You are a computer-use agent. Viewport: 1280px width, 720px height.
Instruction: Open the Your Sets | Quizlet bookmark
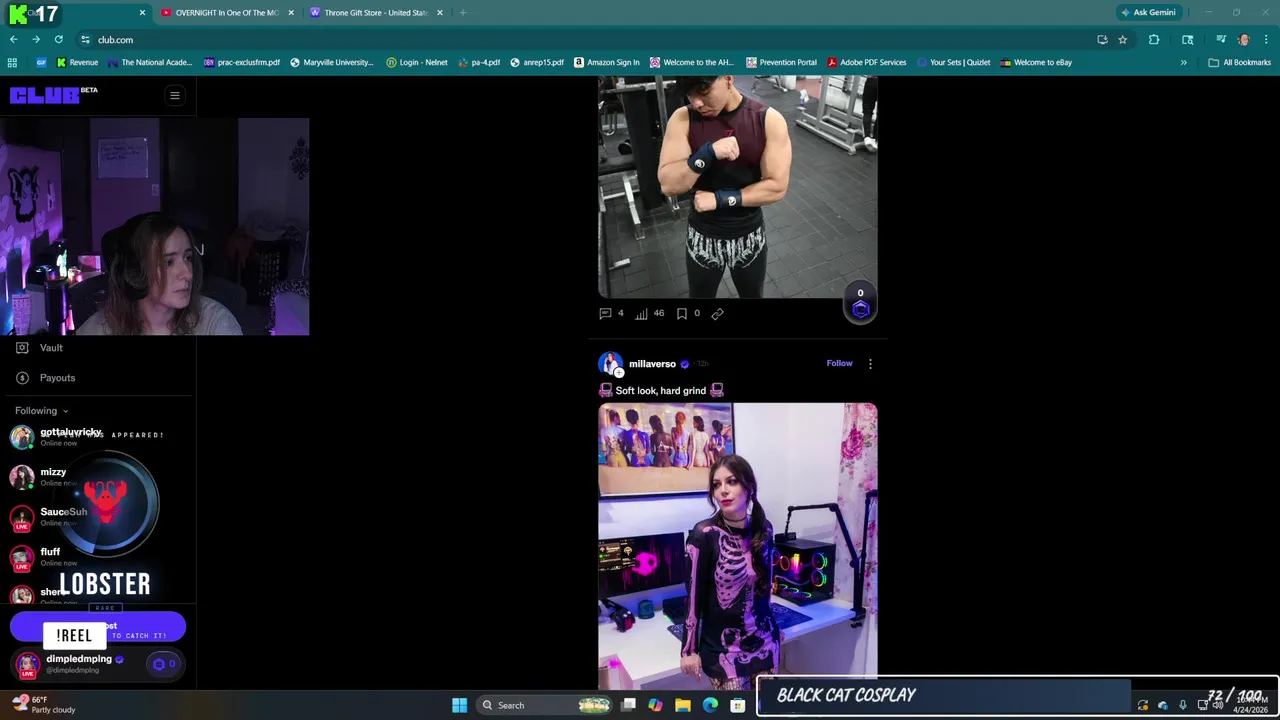point(953,62)
